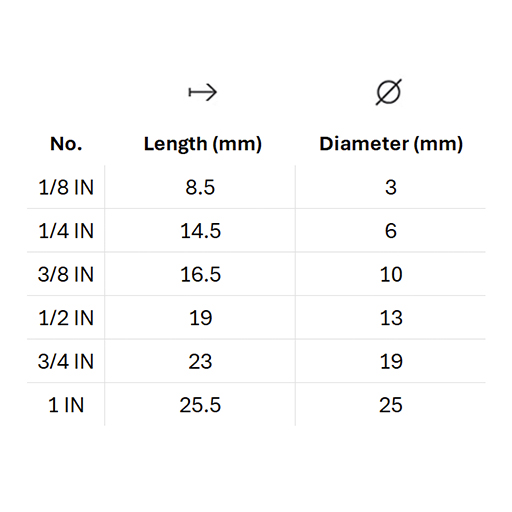
Task: Click the 1/4 IN row label
Action: pyautogui.click(x=66, y=231)
